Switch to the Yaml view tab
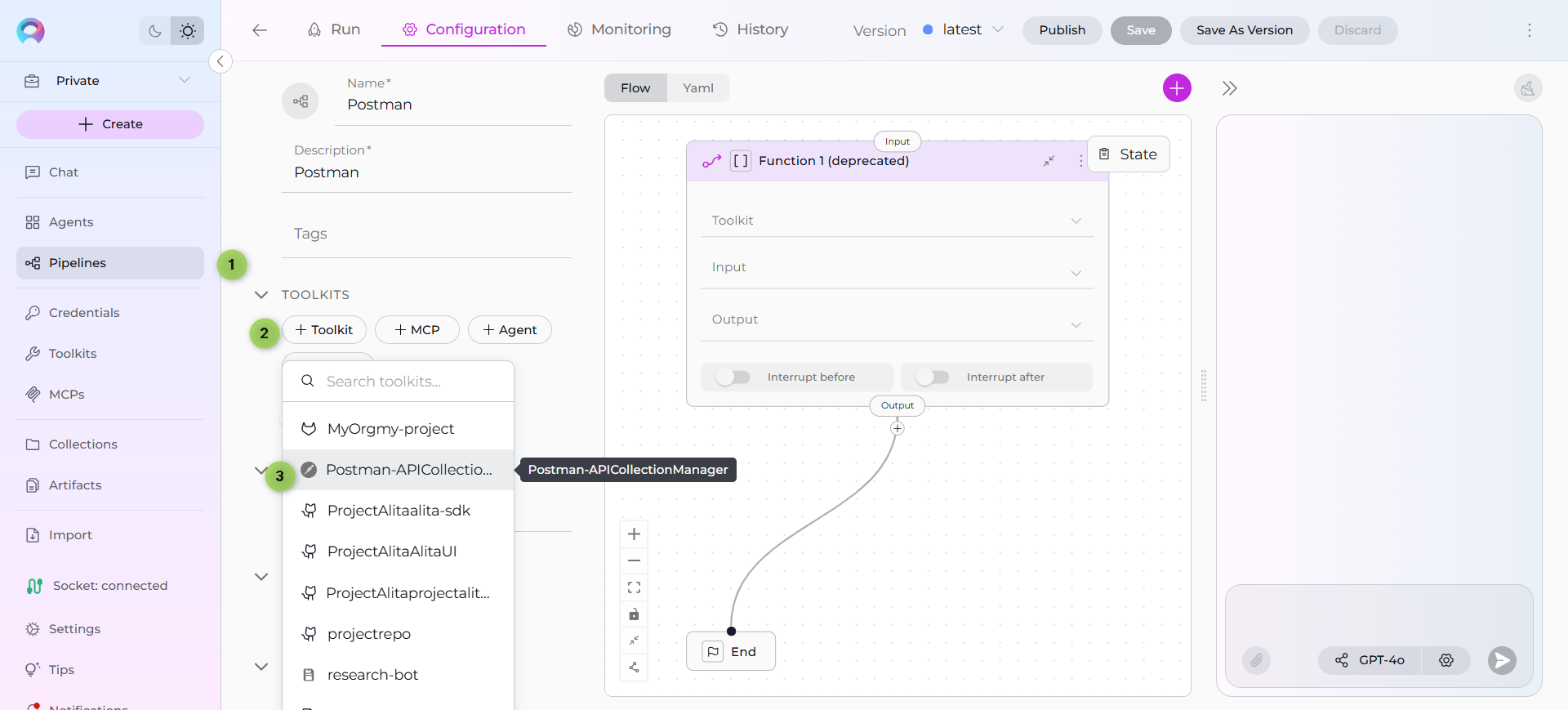Image resolution: width=1568 pixels, height=710 pixels. tap(698, 88)
